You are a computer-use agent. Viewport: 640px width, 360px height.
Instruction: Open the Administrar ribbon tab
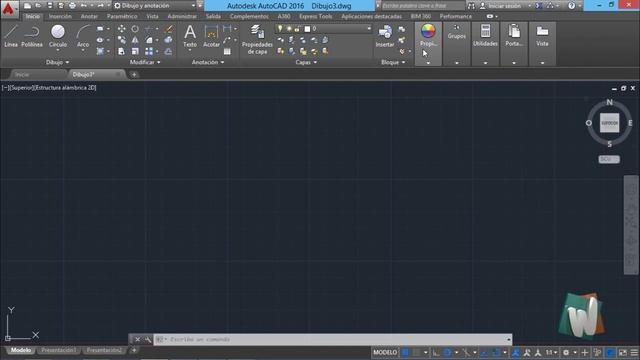182,16
